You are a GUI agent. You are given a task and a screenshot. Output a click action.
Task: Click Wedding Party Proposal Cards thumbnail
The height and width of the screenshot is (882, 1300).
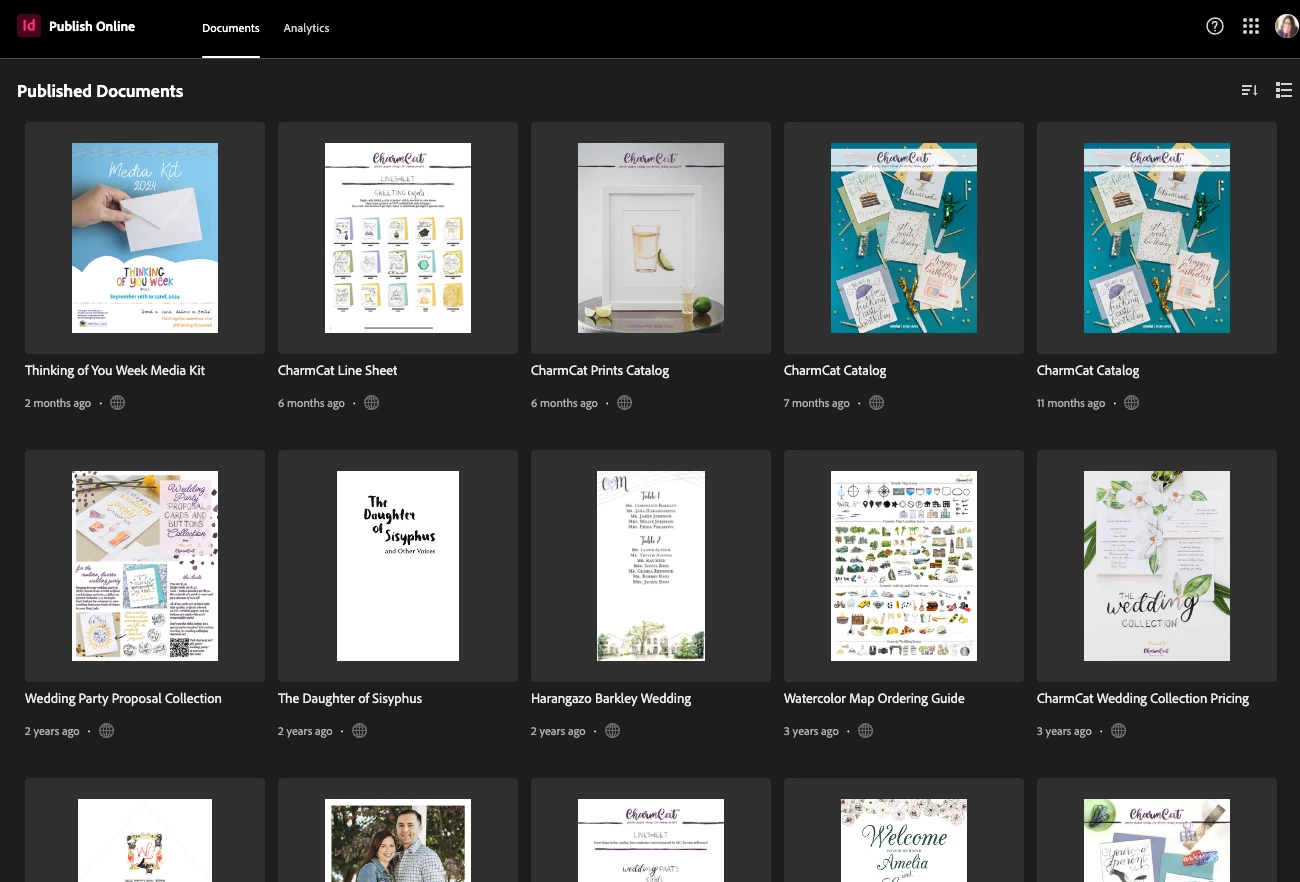click(x=145, y=566)
